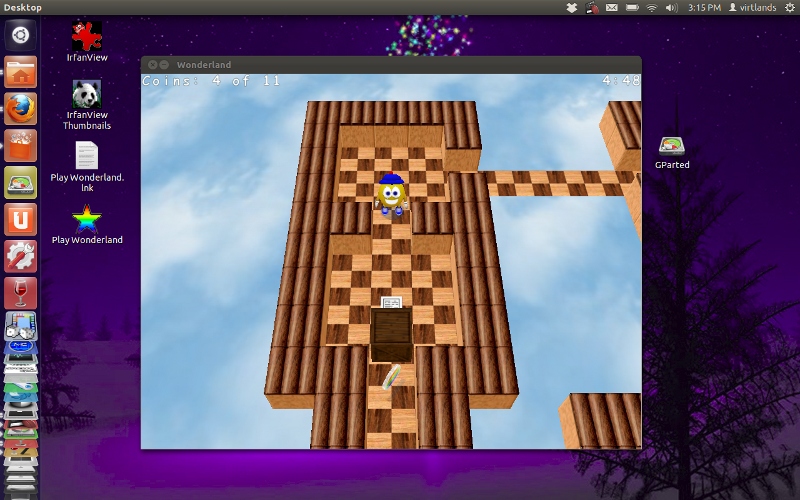The width and height of the screenshot is (800, 500).
Task: Click the yellow Stinky character in the game
Action: click(391, 194)
